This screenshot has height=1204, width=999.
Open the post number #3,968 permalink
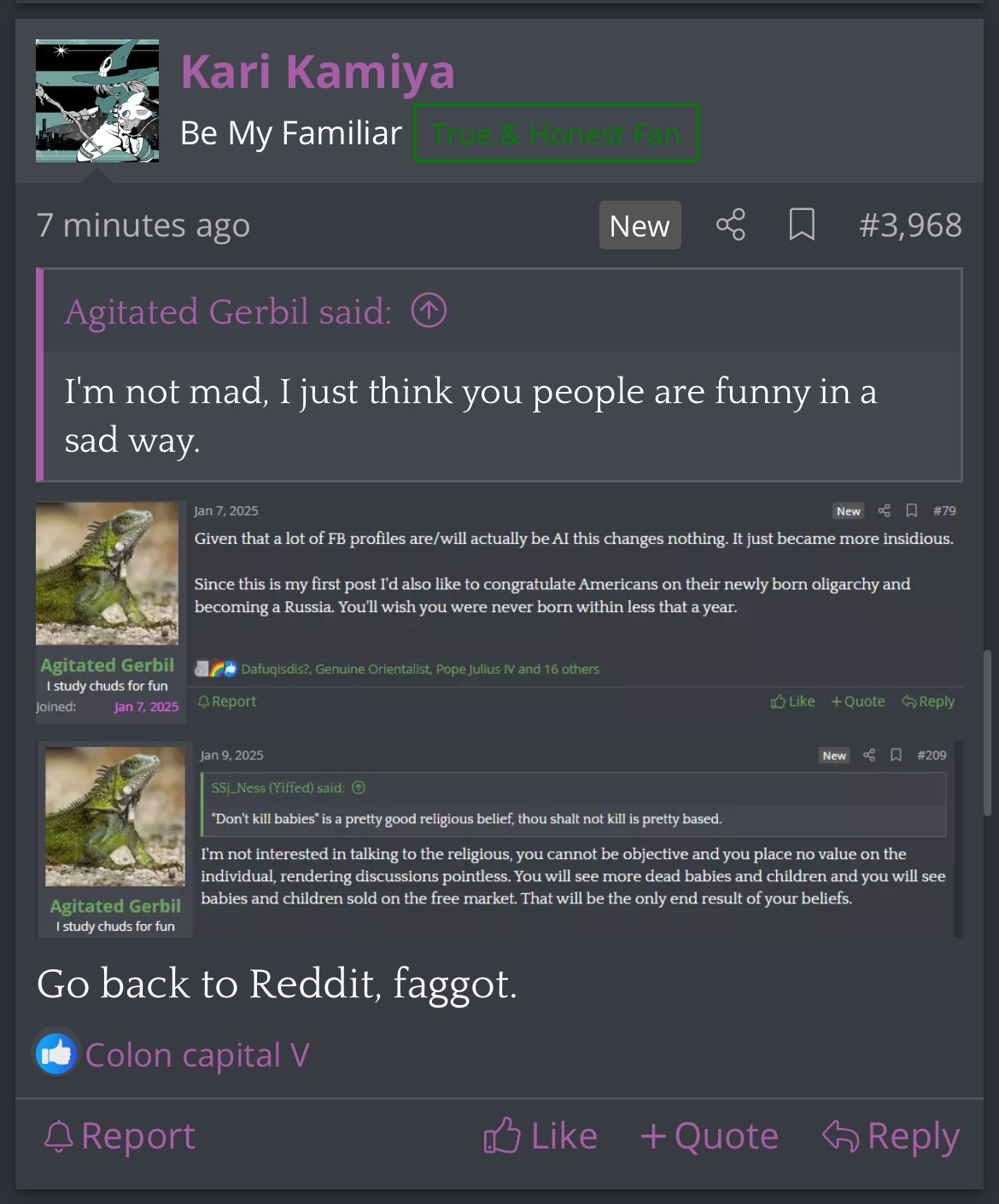(x=910, y=225)
